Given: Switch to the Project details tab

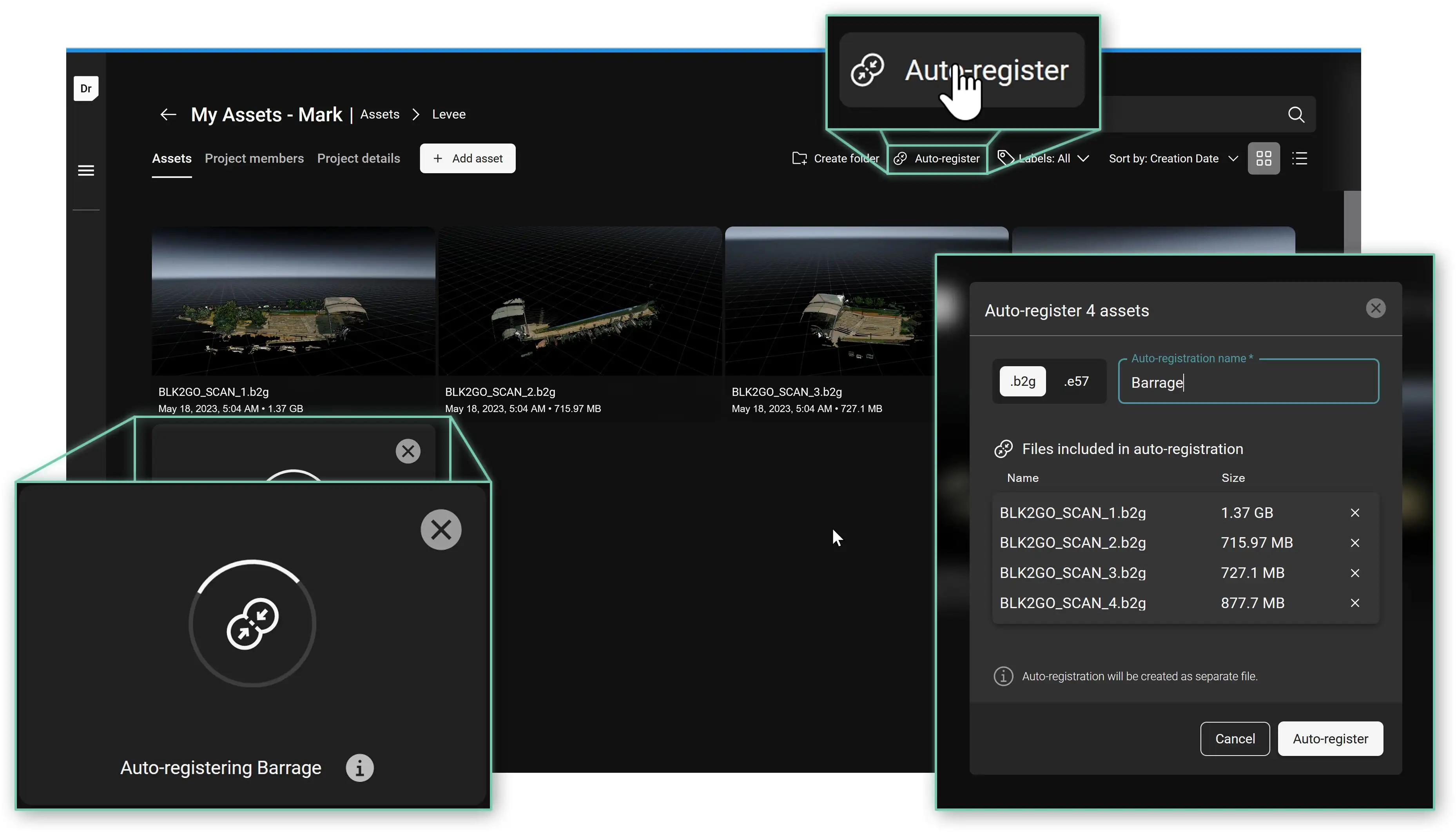Looking at the screenshot, I should point(358,158).
